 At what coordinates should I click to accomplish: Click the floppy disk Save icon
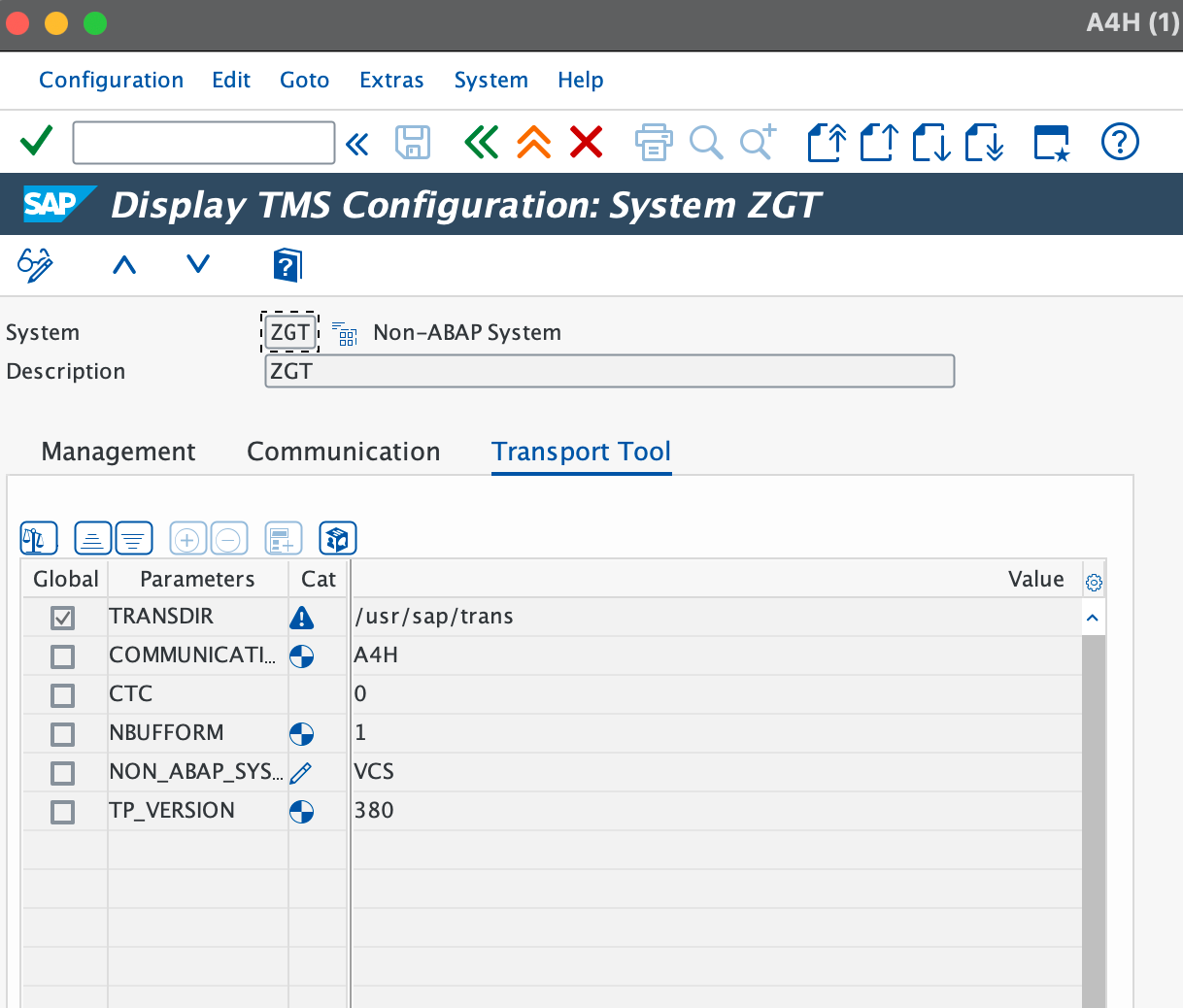413,143
